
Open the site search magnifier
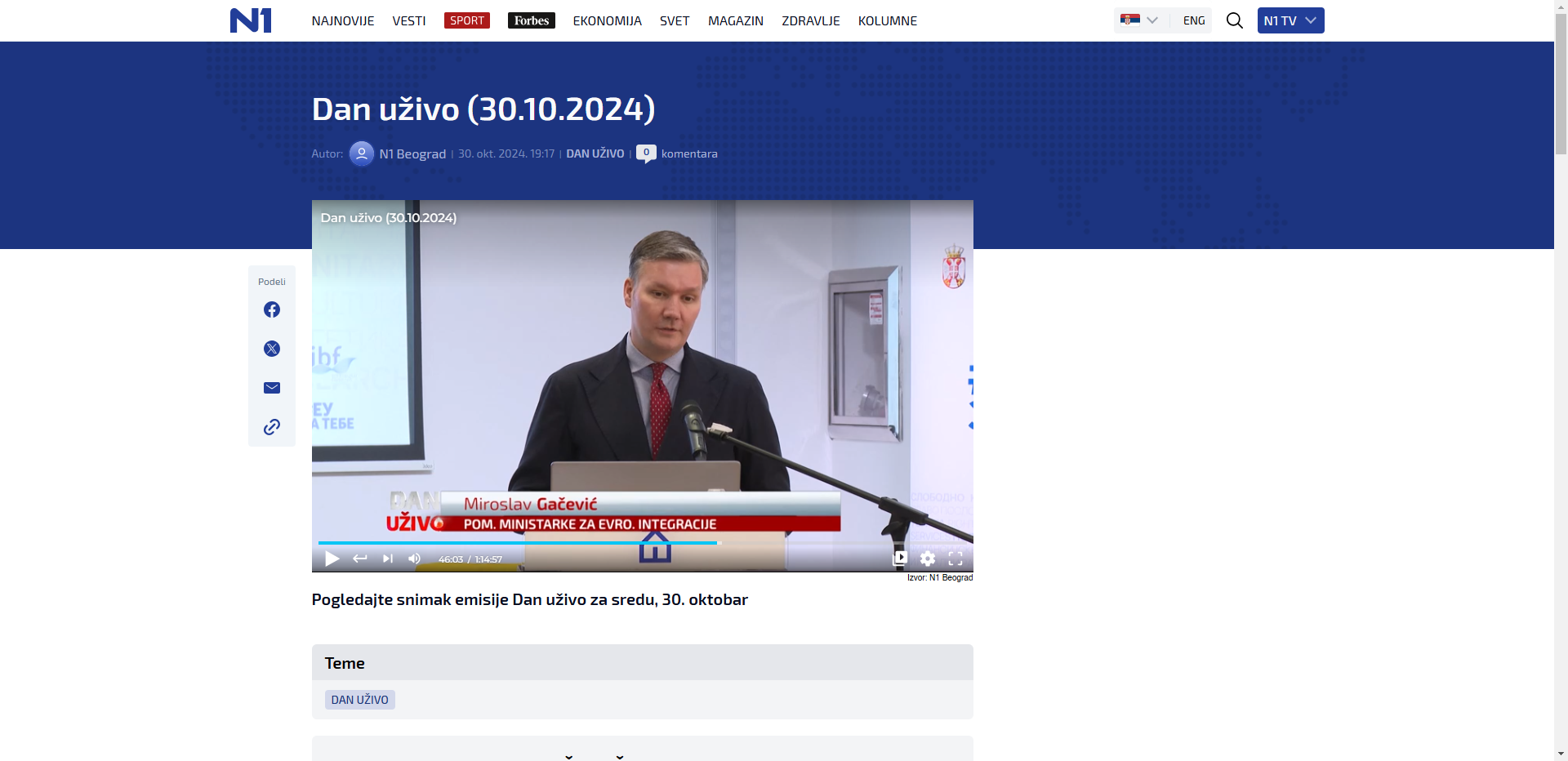(1234, 20)
